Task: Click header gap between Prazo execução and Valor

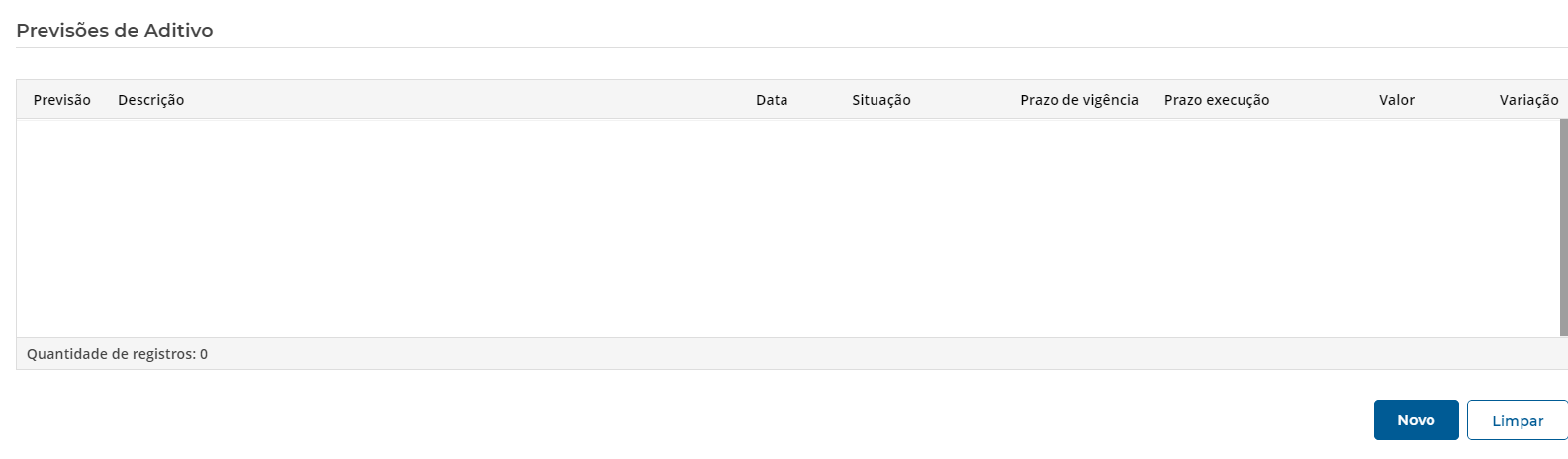Action: [x=1324, y=100]
